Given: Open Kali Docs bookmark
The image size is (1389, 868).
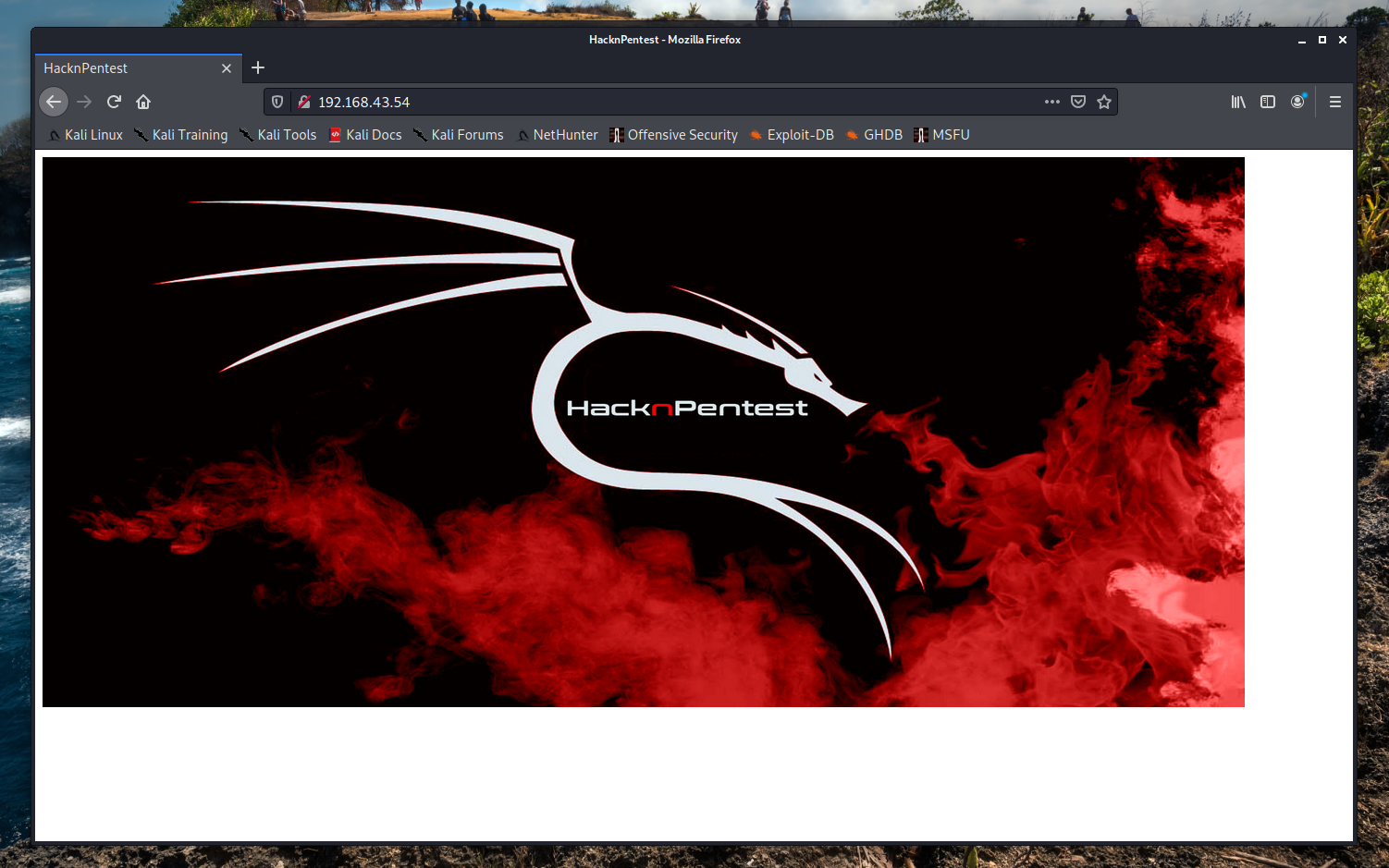Looking at the screenshot, I should [x=365, y=135].
